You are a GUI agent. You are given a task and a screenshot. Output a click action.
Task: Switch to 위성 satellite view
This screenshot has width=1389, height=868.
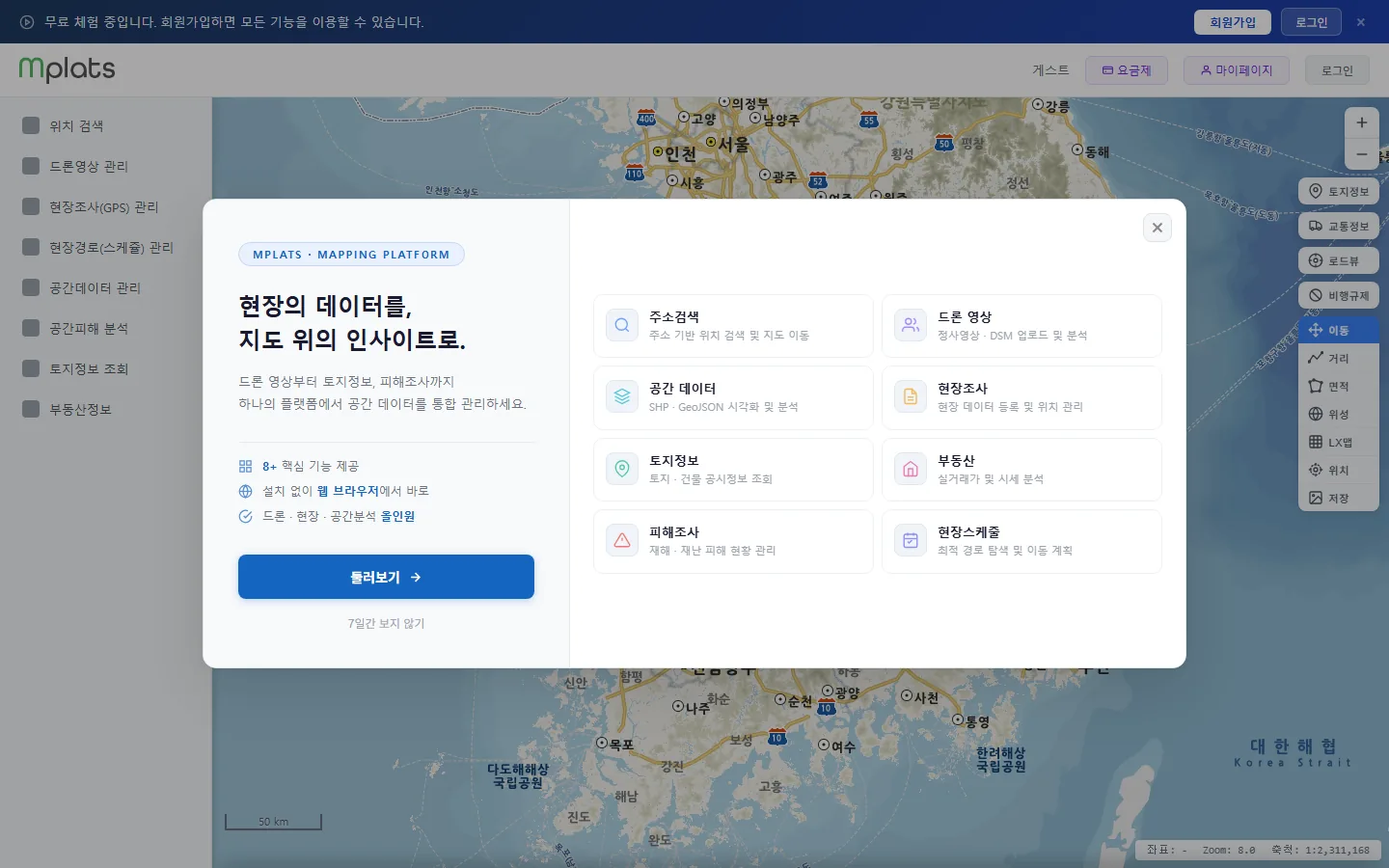pyautogui.click(x=1338, y=414)
